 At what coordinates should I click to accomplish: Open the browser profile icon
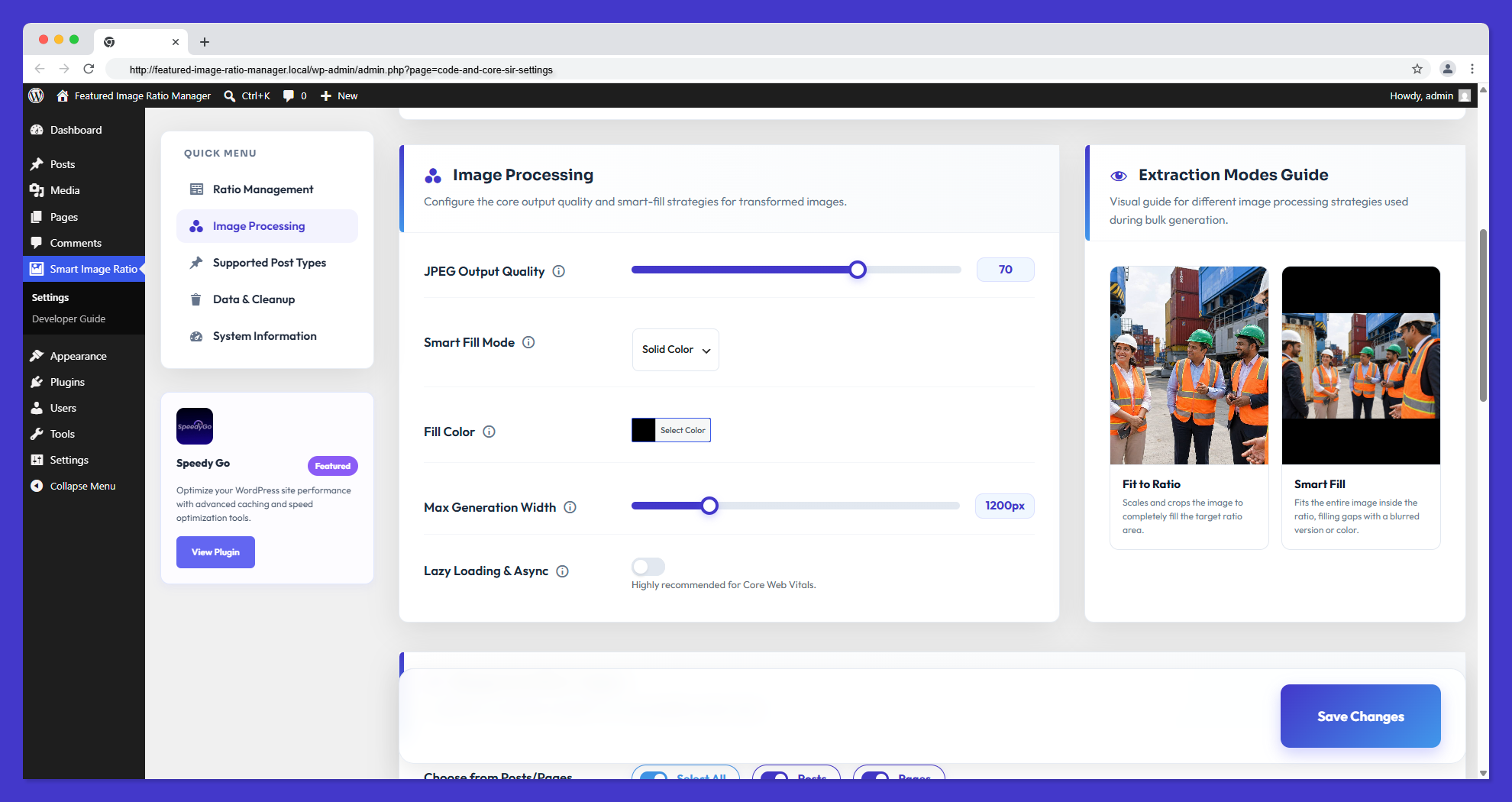tap(1447, 69)
